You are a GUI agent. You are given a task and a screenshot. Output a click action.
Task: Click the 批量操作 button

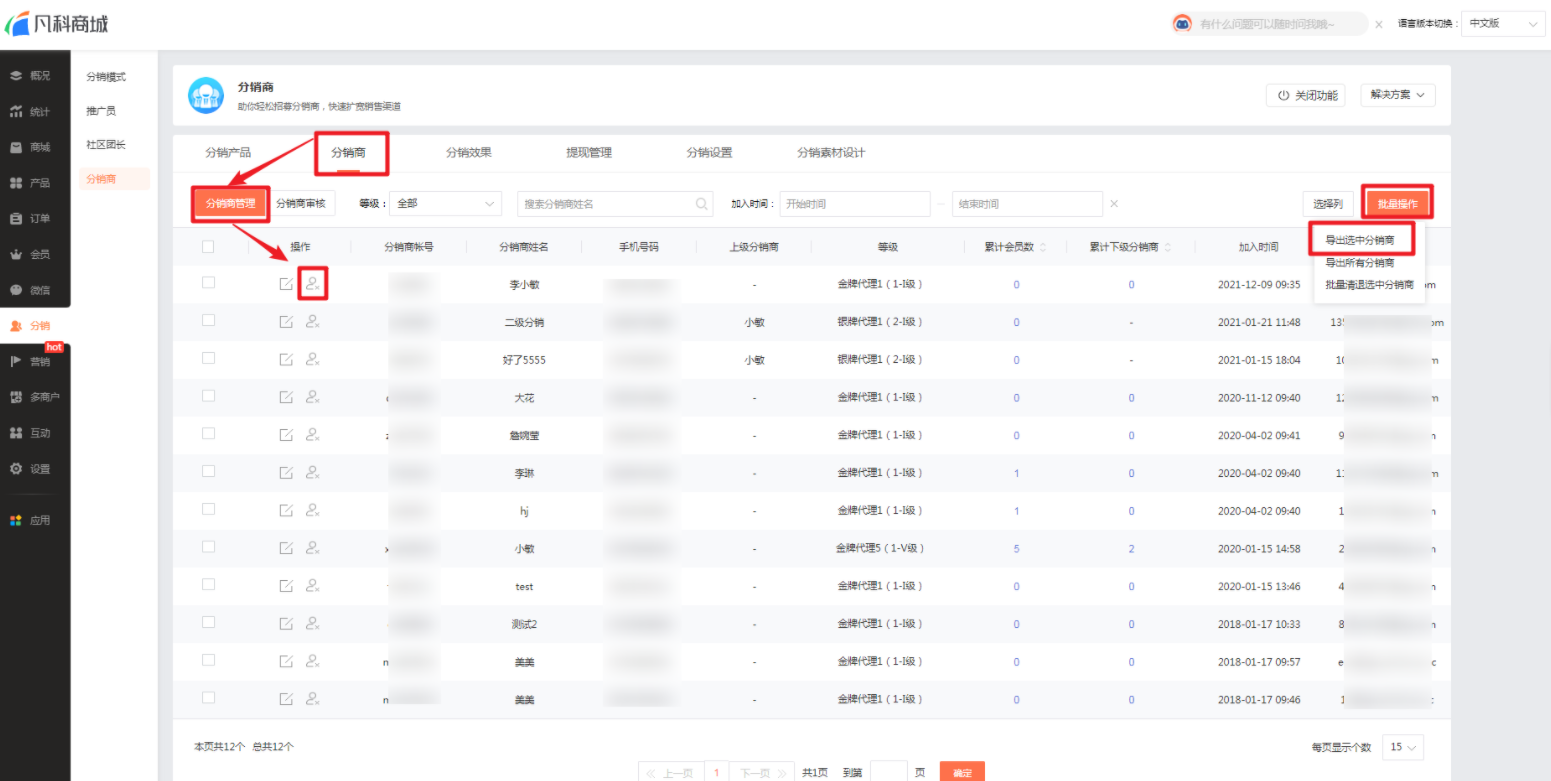[x=1398, y=204]
